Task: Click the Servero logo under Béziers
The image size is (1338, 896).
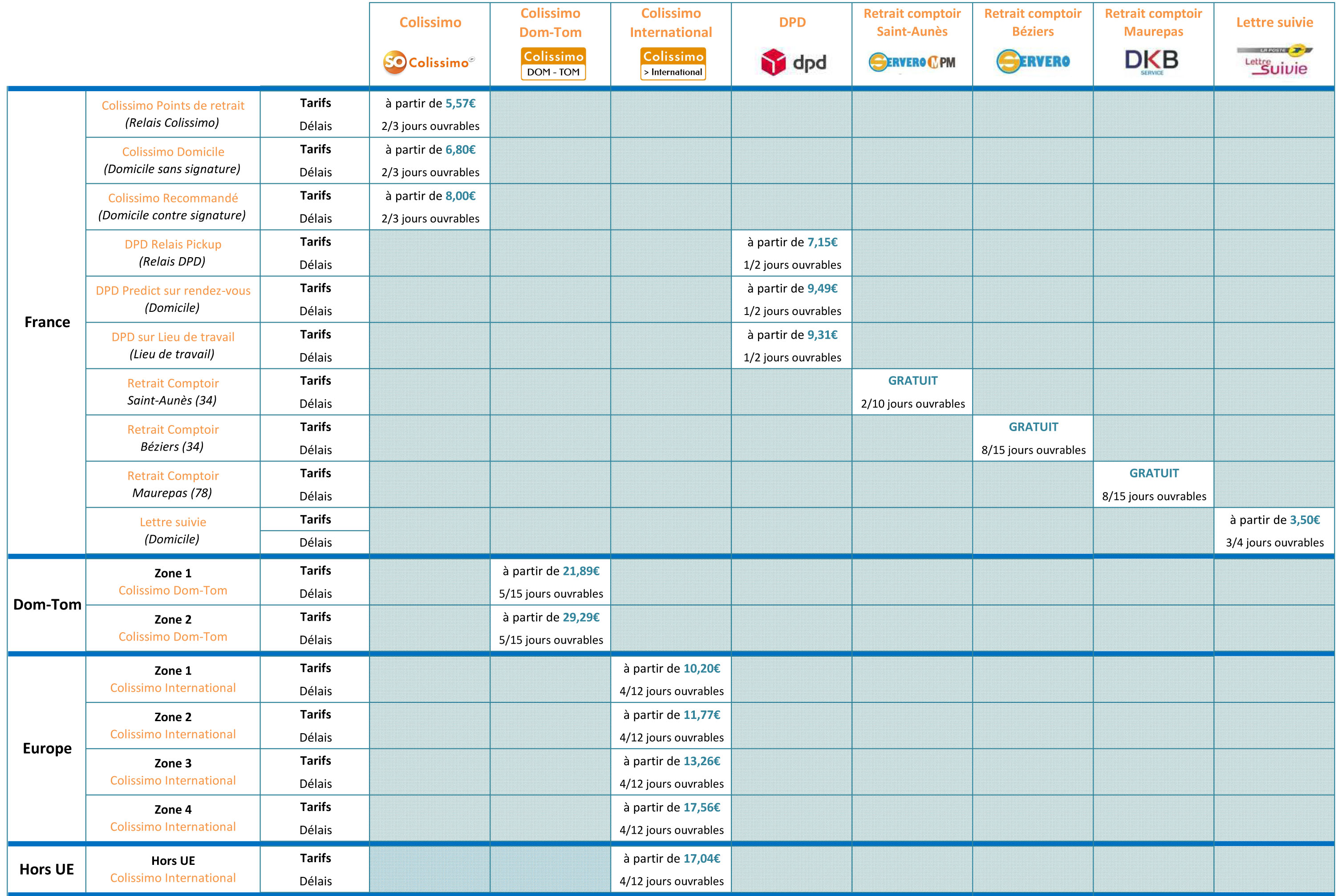Action: click(1033, 61)
